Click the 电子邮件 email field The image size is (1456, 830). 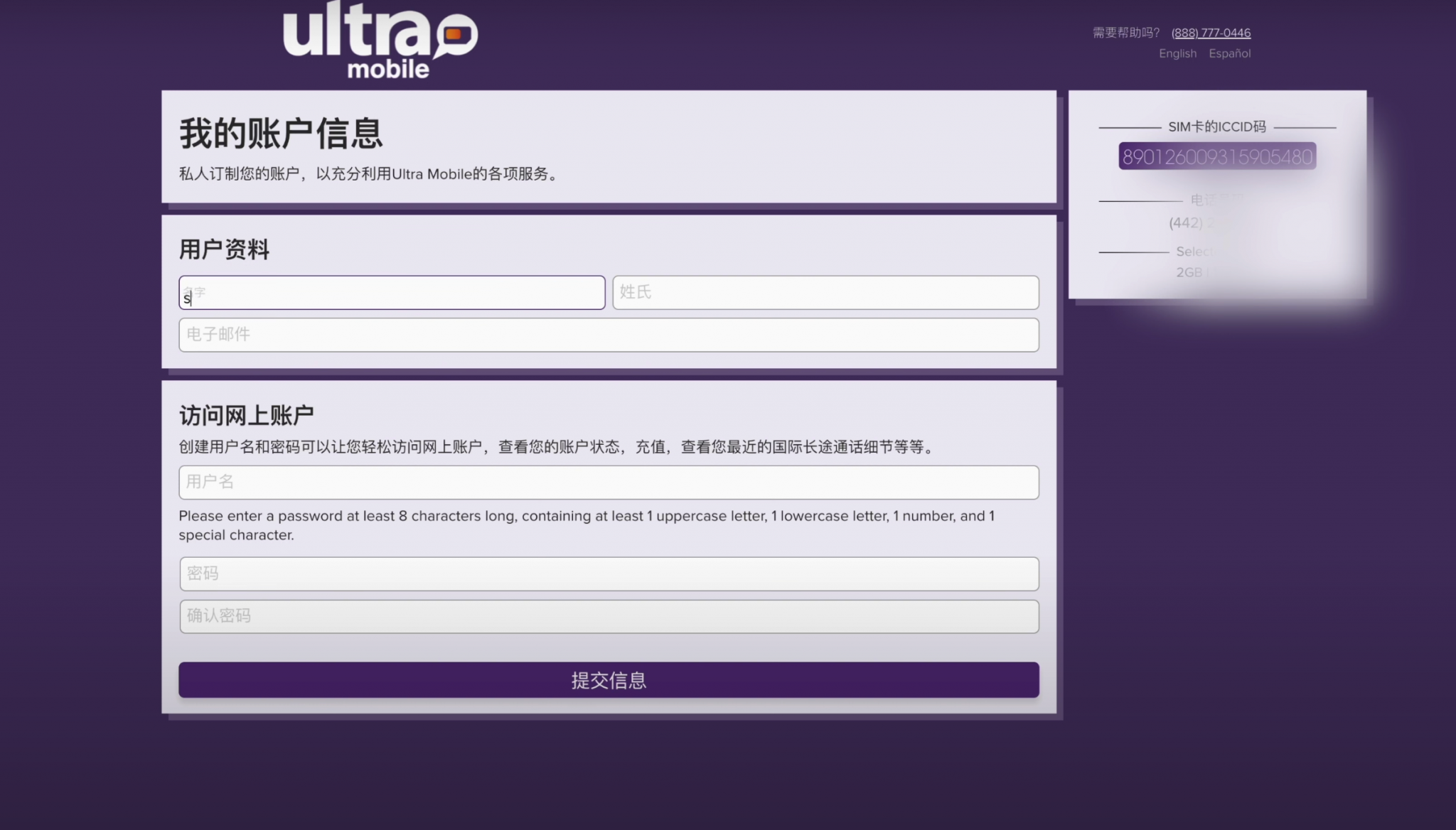tap(609, 335)
